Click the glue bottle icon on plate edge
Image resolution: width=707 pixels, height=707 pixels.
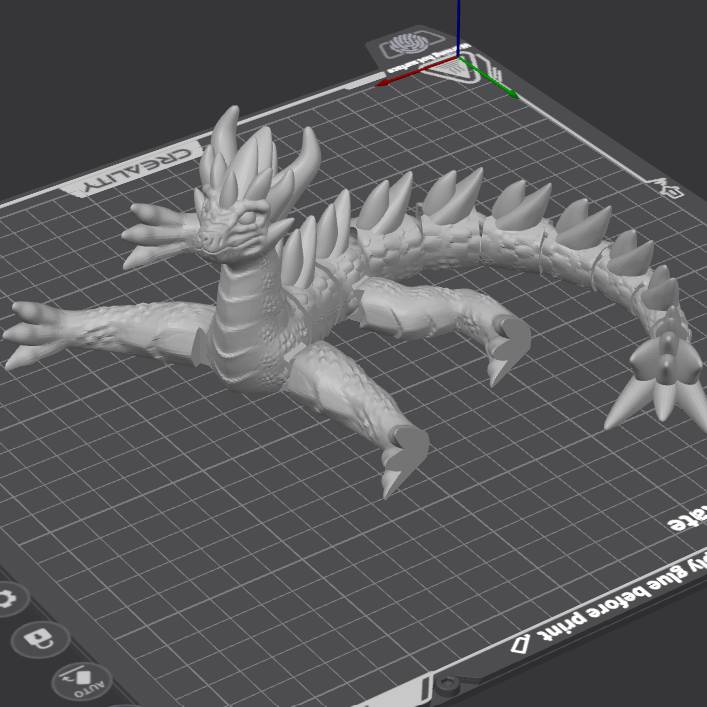521,642
